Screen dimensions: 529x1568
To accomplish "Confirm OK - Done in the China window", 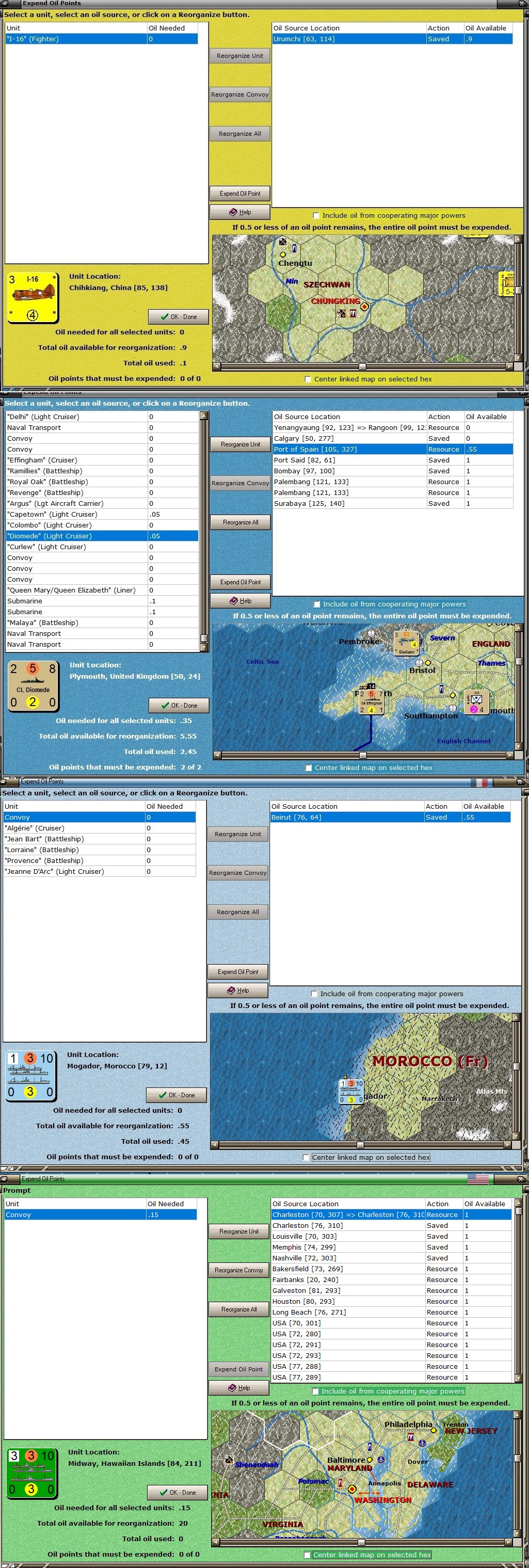I will (179, 316).
